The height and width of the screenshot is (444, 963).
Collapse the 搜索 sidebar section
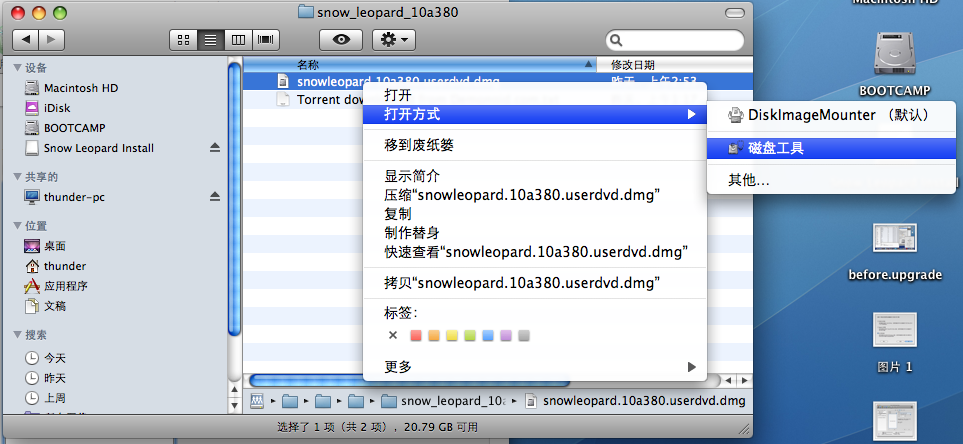[17, 335]
